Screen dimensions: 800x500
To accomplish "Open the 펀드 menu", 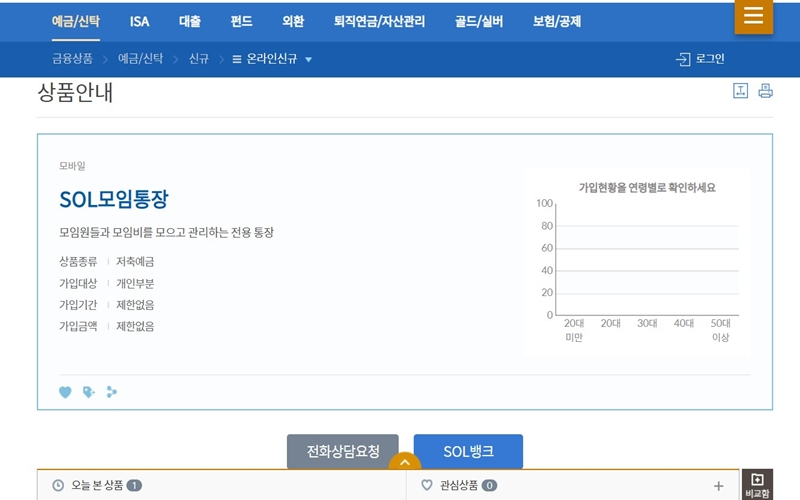I will (241, 21).
